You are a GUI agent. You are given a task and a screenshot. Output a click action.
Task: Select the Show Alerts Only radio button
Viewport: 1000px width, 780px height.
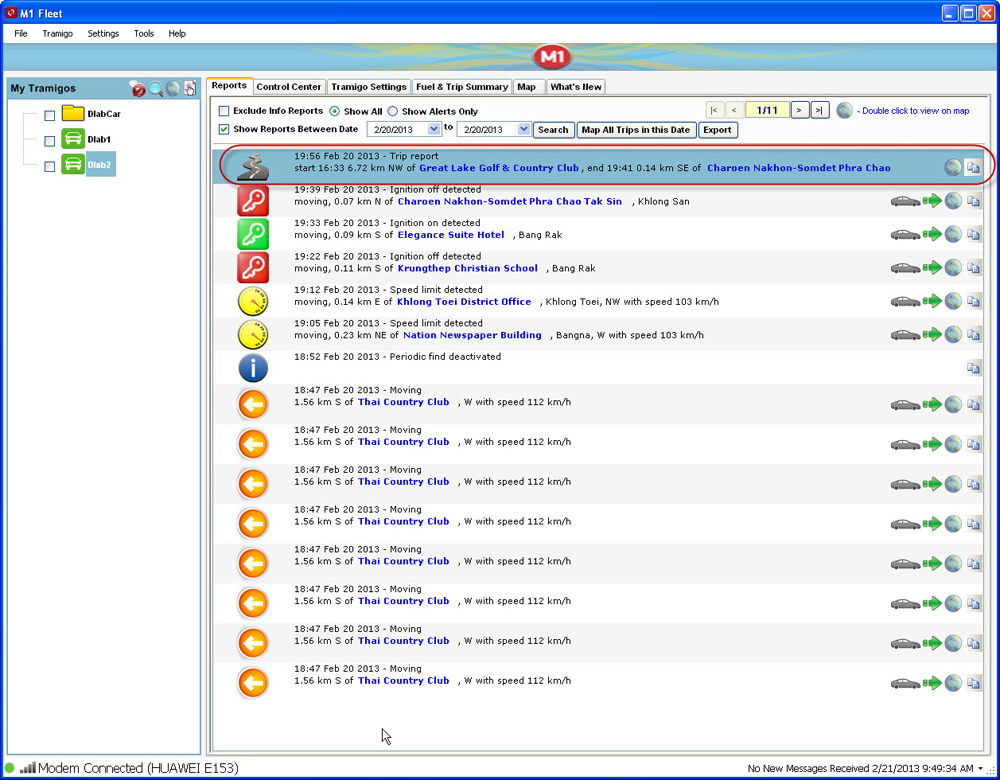[x=392, y=111]
